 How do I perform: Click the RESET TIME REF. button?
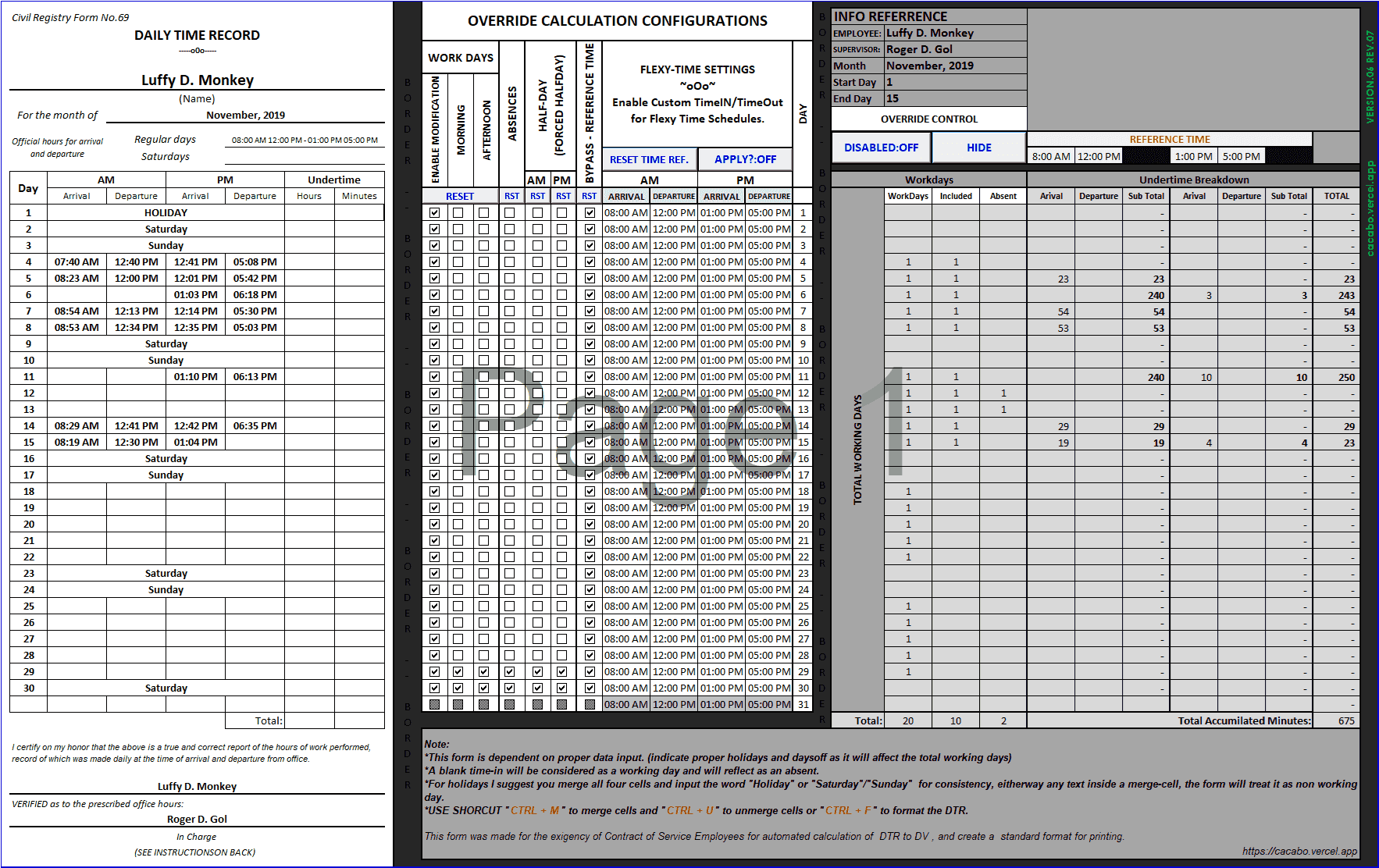click(x=649, y=158)
